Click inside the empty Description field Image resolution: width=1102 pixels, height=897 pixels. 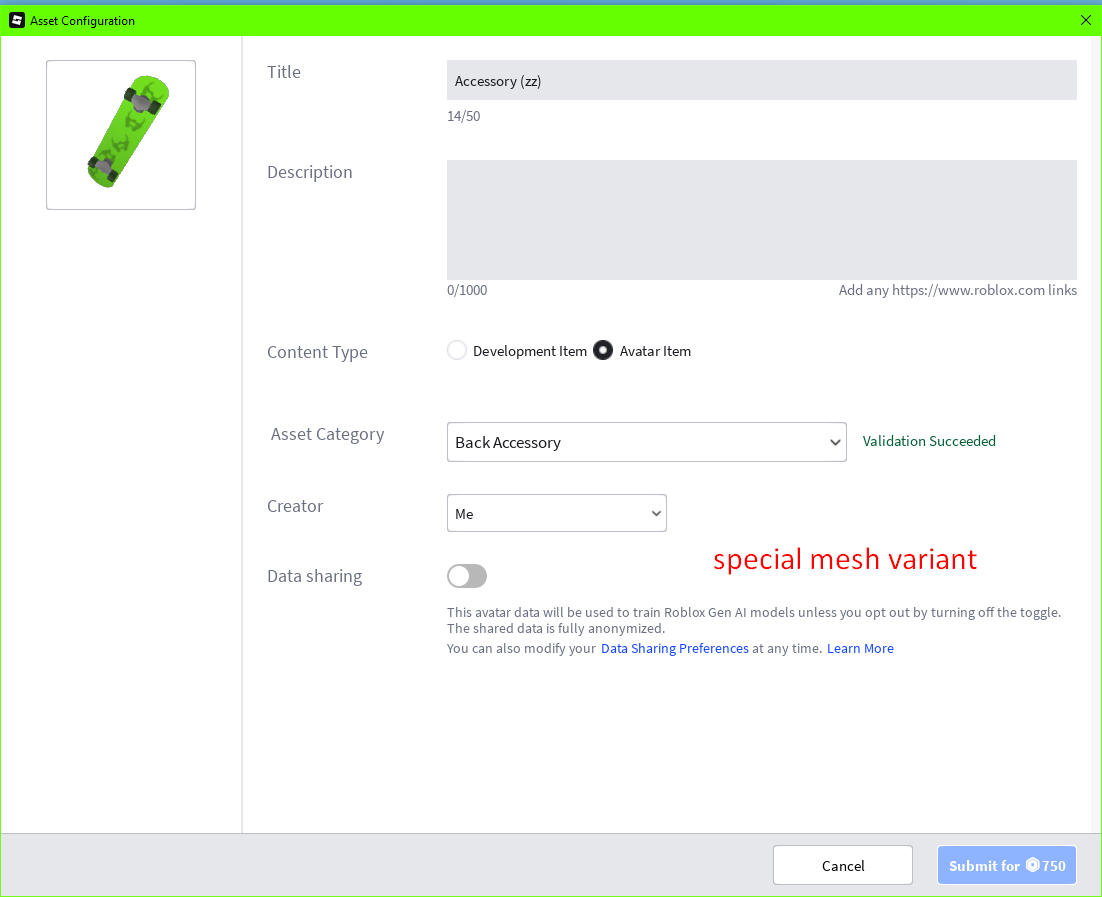point(761,219)
